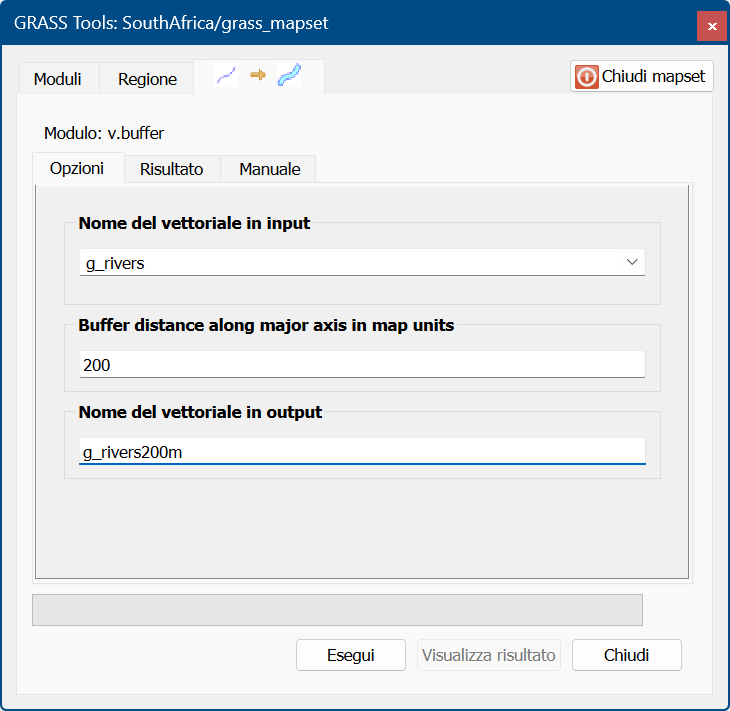
Task: Click the buffer distance field containing 200
Action: point(362,365)
